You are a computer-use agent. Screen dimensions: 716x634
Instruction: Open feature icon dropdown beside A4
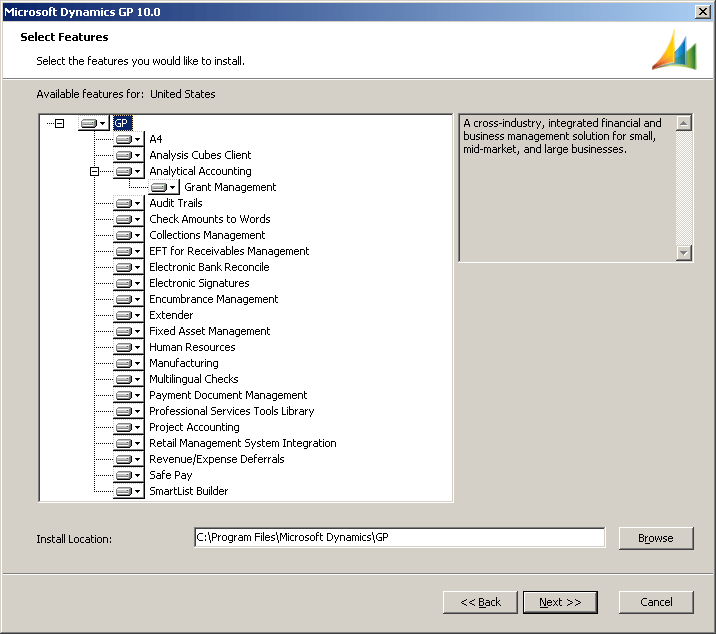click(129, 139)
